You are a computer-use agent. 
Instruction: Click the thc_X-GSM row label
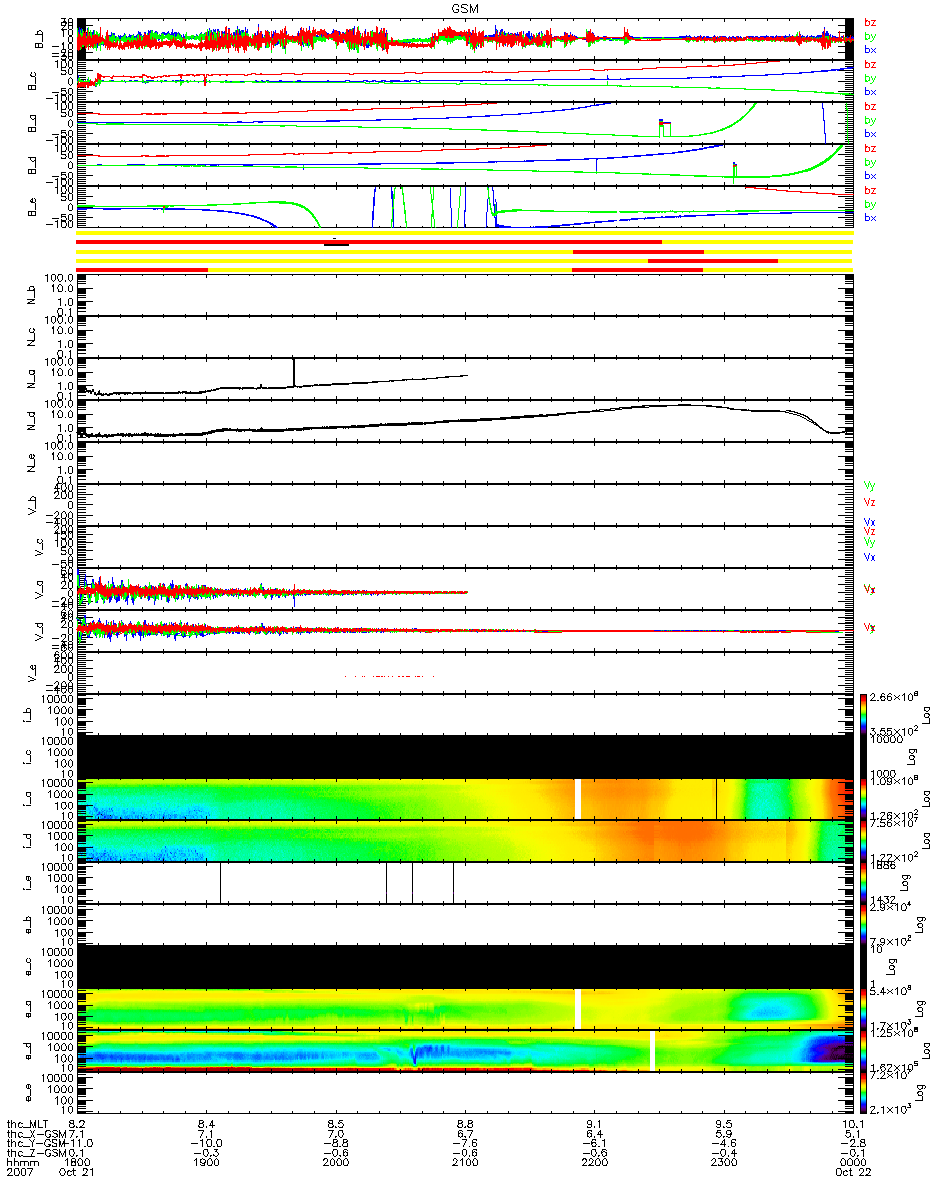point(37,1133)
